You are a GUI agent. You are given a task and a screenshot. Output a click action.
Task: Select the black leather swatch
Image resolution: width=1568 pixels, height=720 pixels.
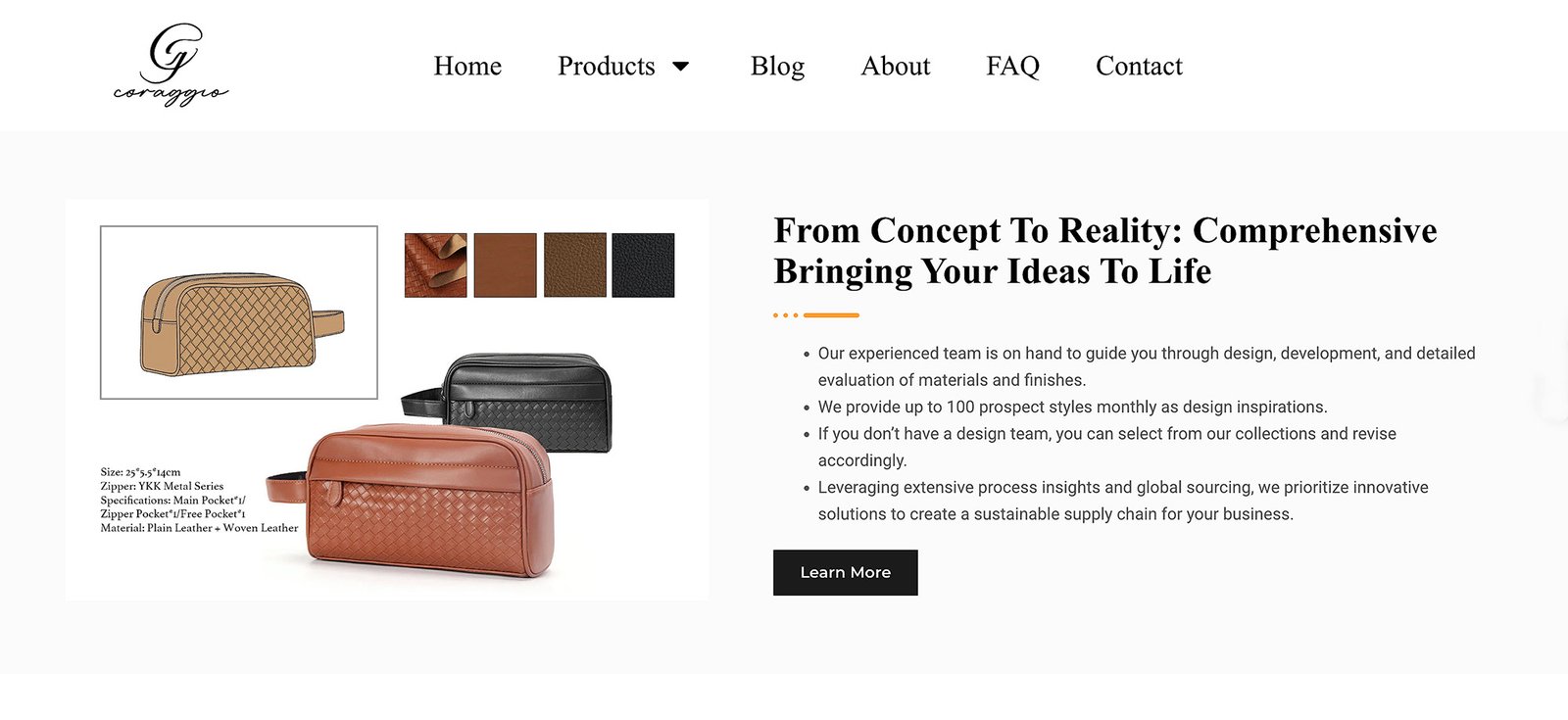tap(643, 264)
